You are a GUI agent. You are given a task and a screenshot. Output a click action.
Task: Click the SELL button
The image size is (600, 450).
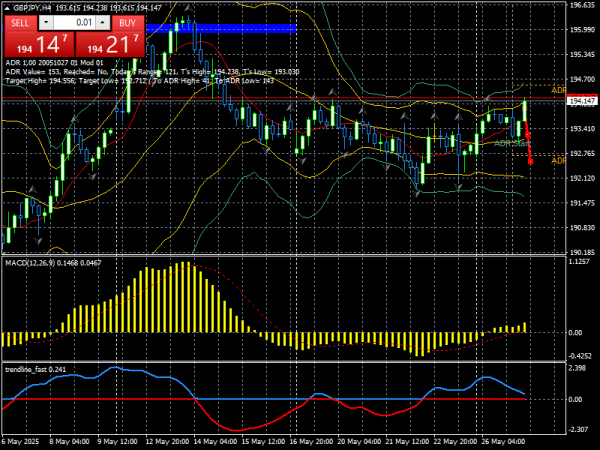pyautogui.click(x=20, y=23)
